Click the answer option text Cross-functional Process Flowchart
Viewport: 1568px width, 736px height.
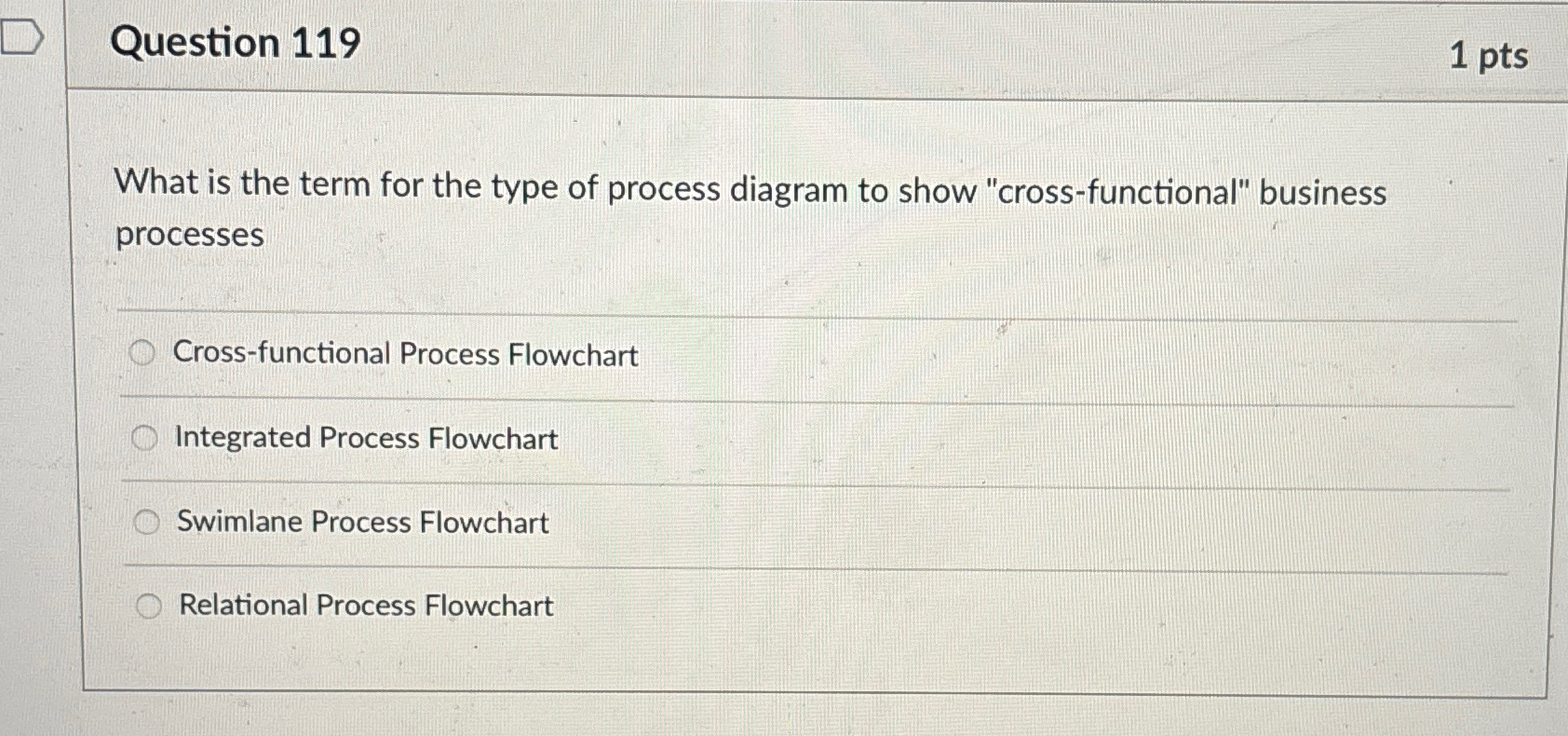tap(404, 354)
